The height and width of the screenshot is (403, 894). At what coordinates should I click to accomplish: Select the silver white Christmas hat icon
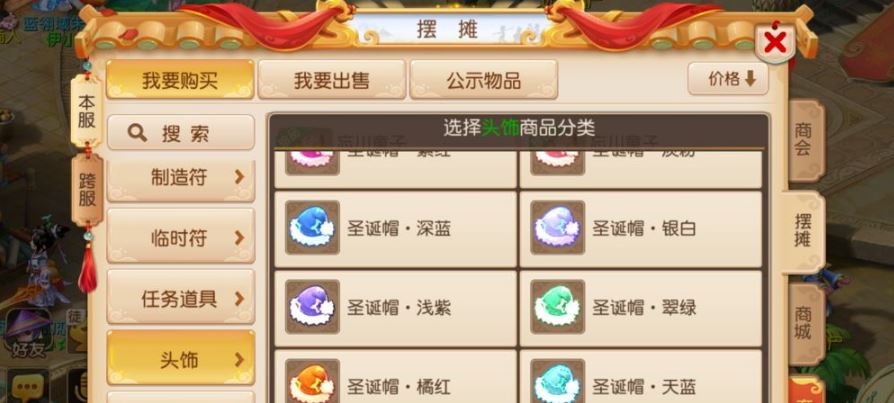tap(558, 227)
